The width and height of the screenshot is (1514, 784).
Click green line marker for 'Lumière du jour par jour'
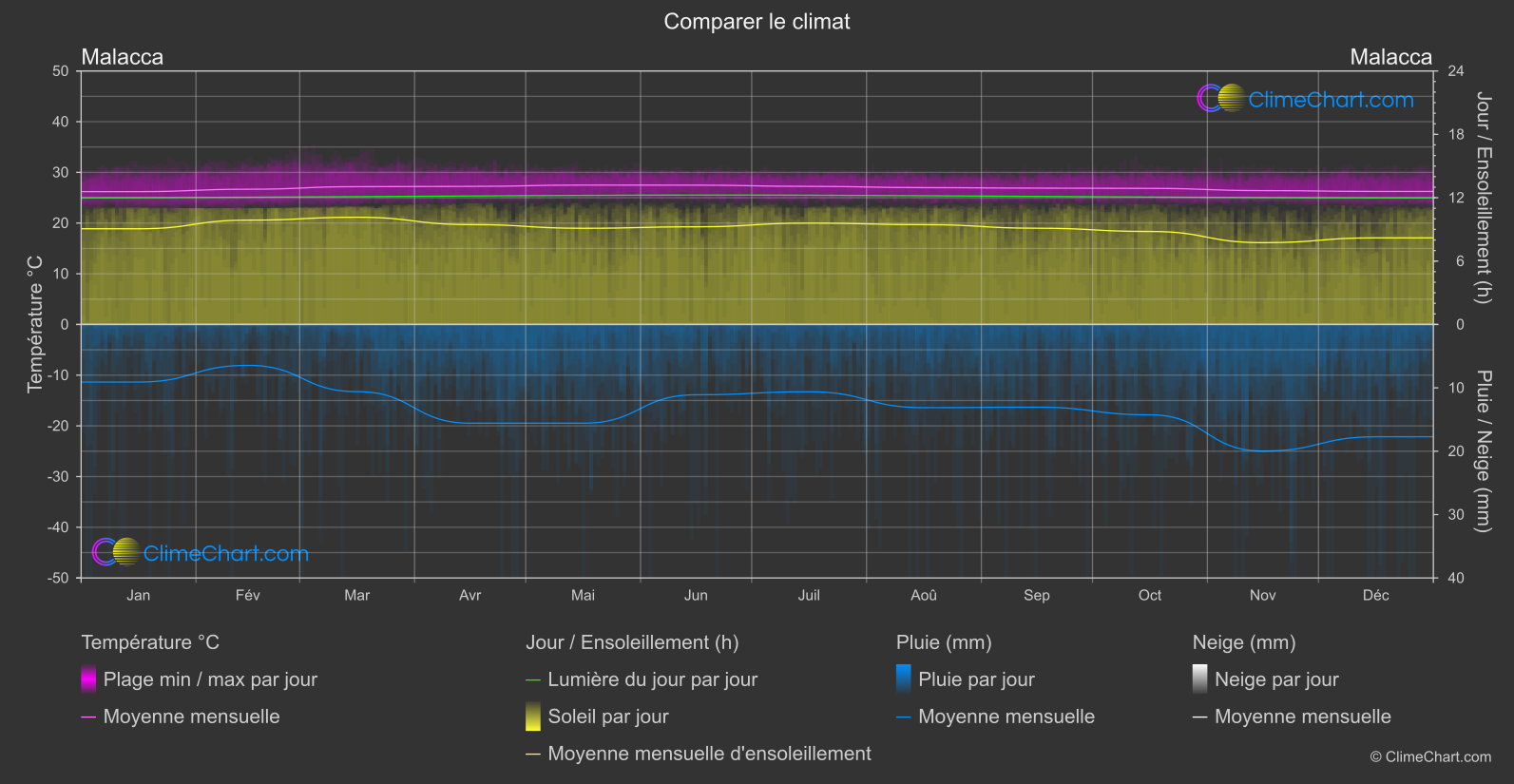tap(533, 680)
